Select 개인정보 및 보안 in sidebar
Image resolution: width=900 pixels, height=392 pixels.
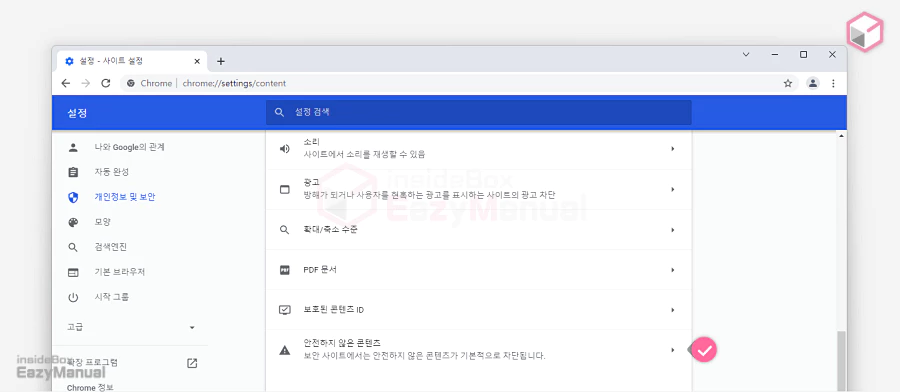pos(125,197)
